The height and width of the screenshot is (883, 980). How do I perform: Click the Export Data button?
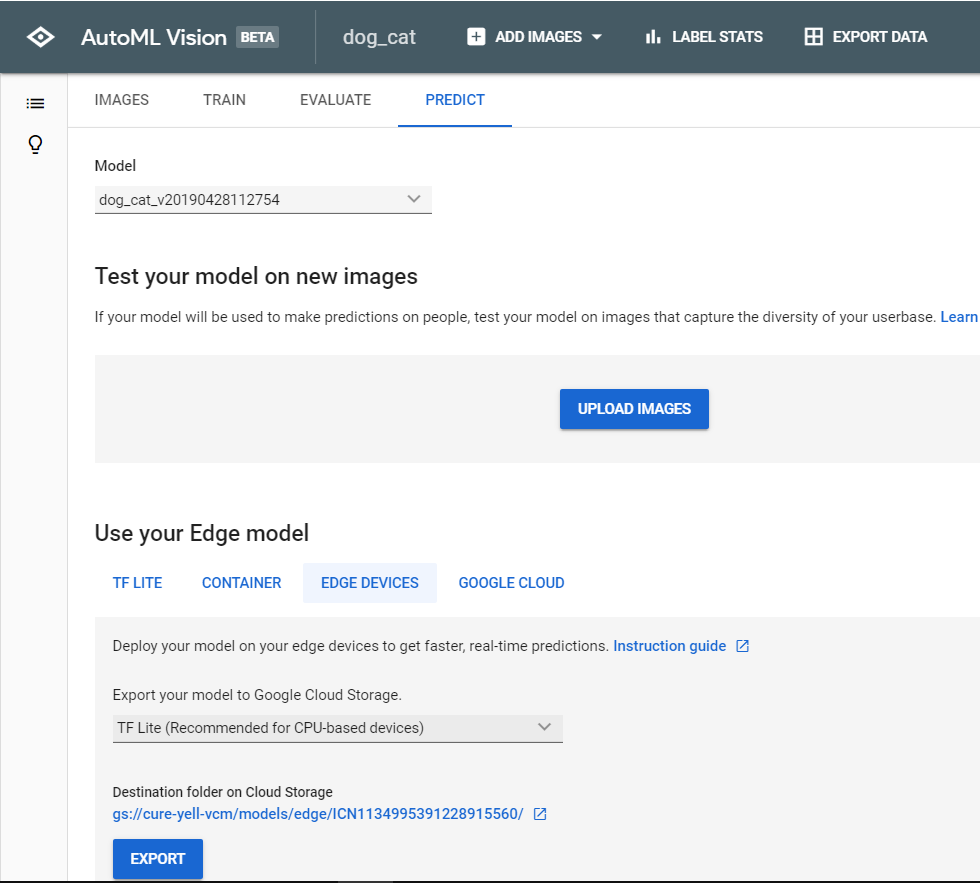click(x=866, y=37)
